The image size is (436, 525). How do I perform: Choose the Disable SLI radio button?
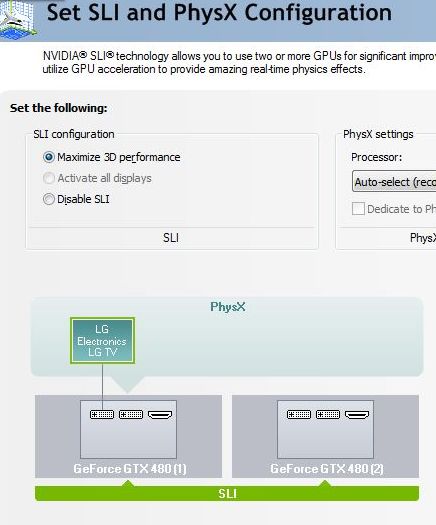coord(49,199)
